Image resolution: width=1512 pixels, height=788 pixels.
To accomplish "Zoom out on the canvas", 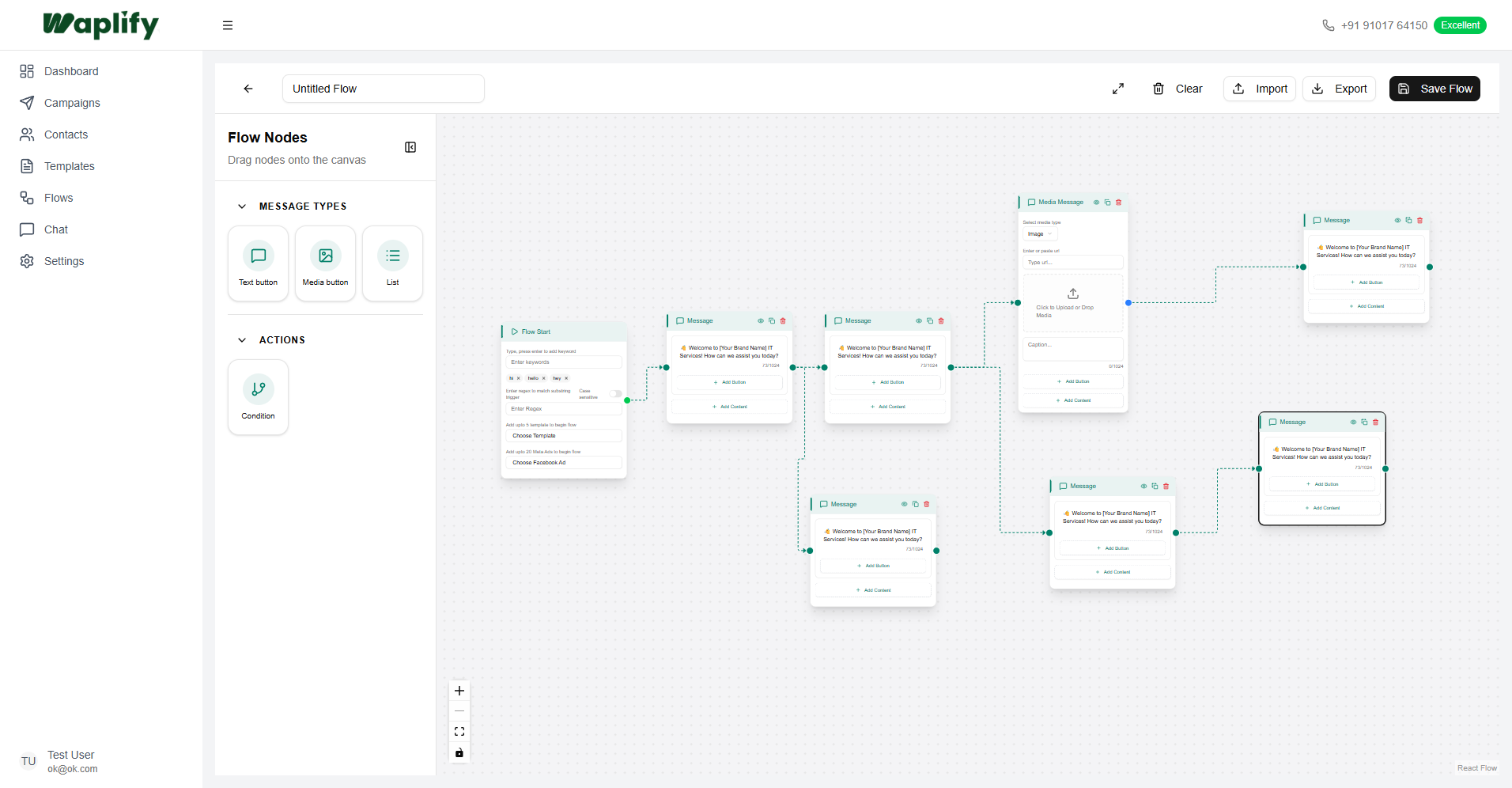I will [459, 711].
